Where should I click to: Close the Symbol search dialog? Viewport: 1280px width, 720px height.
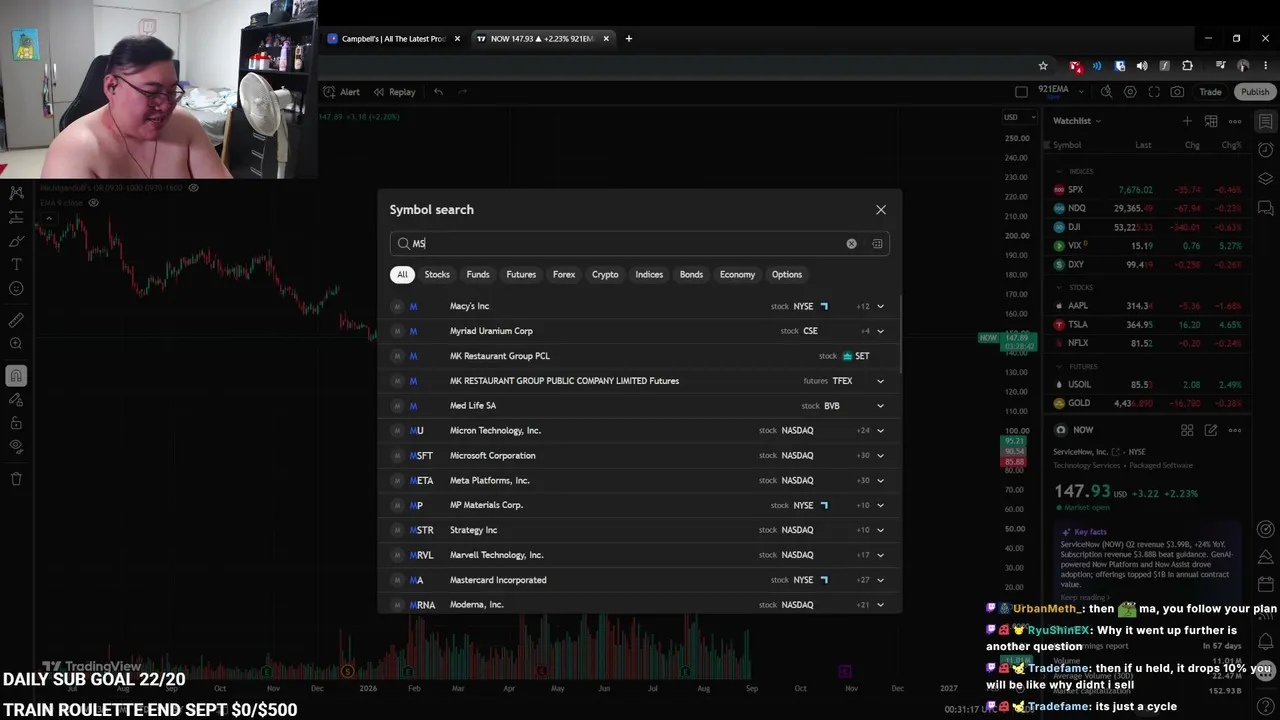(x=881, y=210)
